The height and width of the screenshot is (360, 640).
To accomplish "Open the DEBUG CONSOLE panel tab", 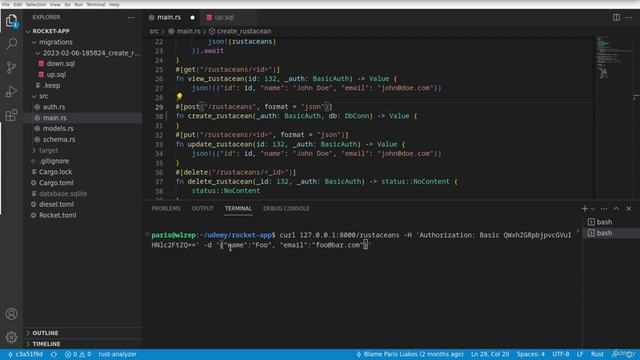I will coord(286,209).
